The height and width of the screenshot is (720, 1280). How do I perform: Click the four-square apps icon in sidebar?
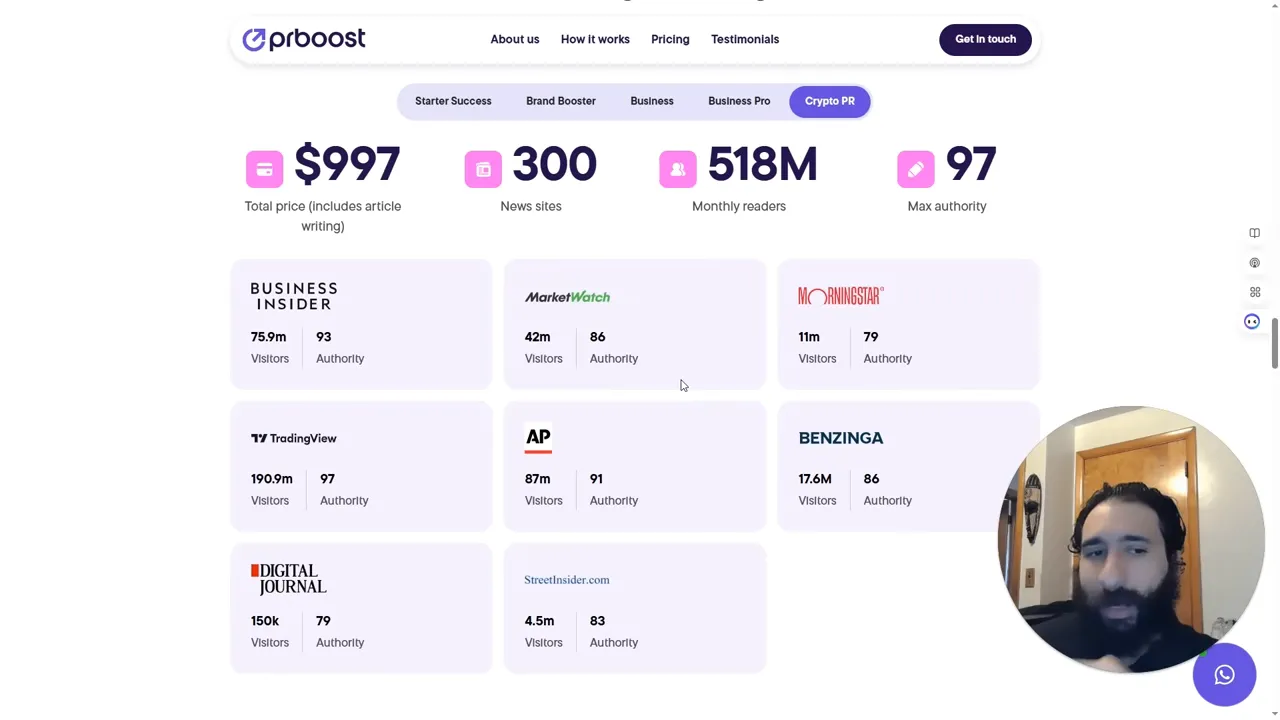pos(1254,292)
